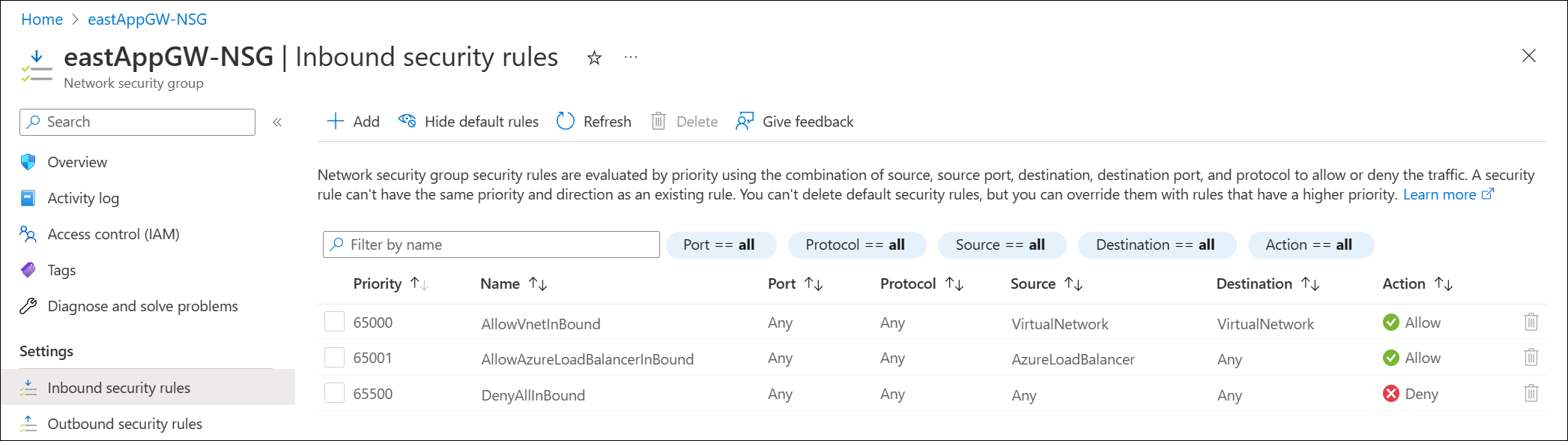Expand the Action filter pill
Viewport: 1568px width, 441px height.
point(1310,245)
